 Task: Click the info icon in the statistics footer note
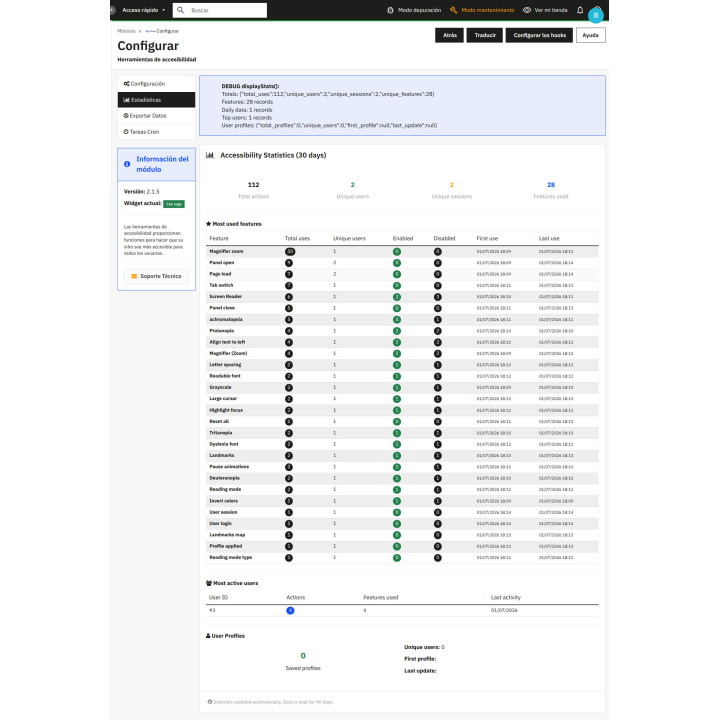210,702
